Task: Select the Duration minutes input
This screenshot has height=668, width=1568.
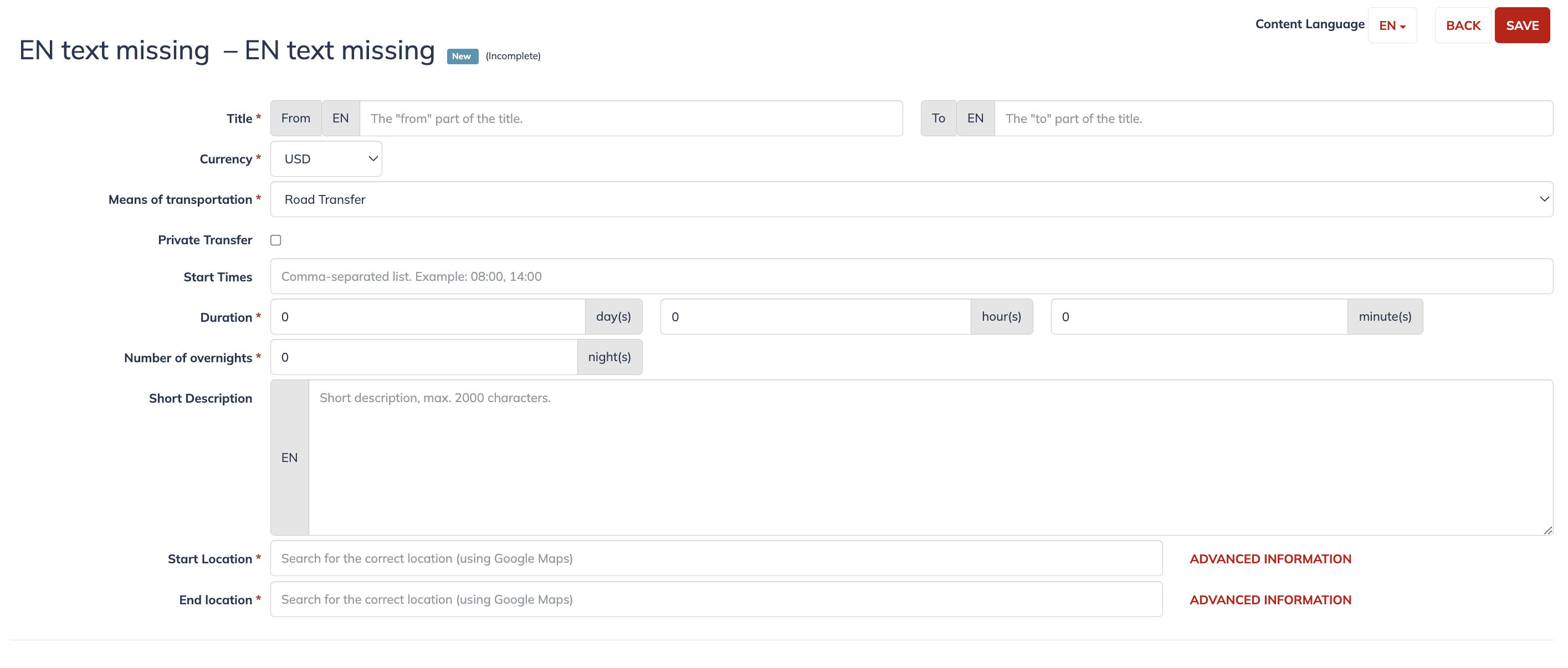Action: click(1198, 316)
